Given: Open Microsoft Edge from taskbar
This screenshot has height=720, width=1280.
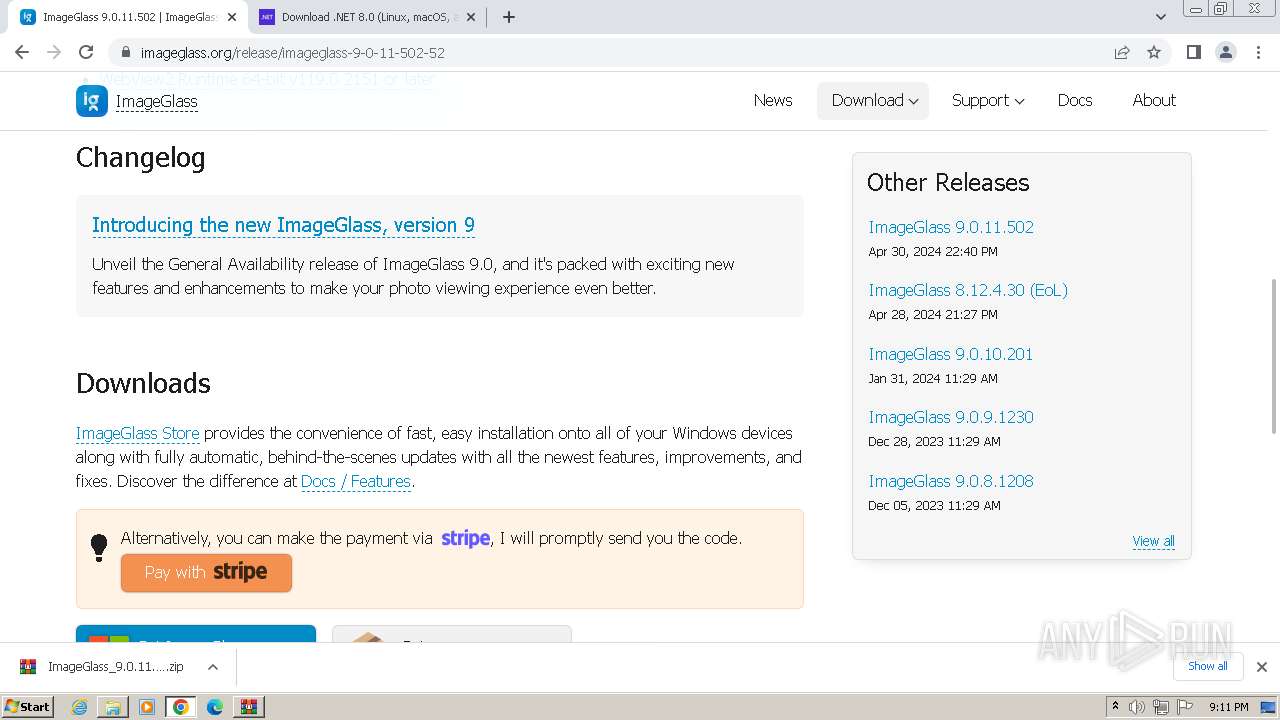Looking at the screenshot, I should point(215,707).
